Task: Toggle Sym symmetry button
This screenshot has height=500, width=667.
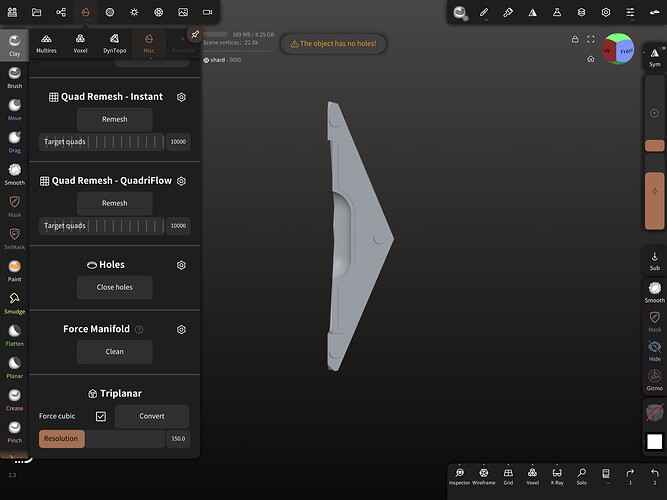Action: pyautogui.click(x=655, y=57)
